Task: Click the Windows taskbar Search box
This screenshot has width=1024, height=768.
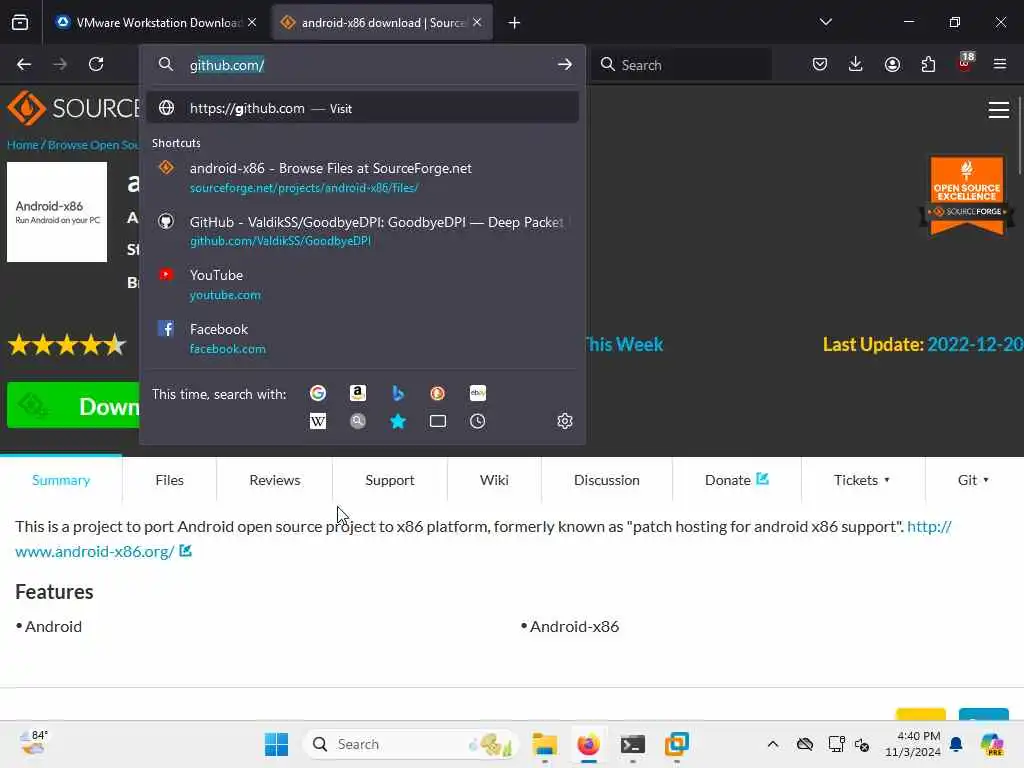Action: tap(410, 744)
